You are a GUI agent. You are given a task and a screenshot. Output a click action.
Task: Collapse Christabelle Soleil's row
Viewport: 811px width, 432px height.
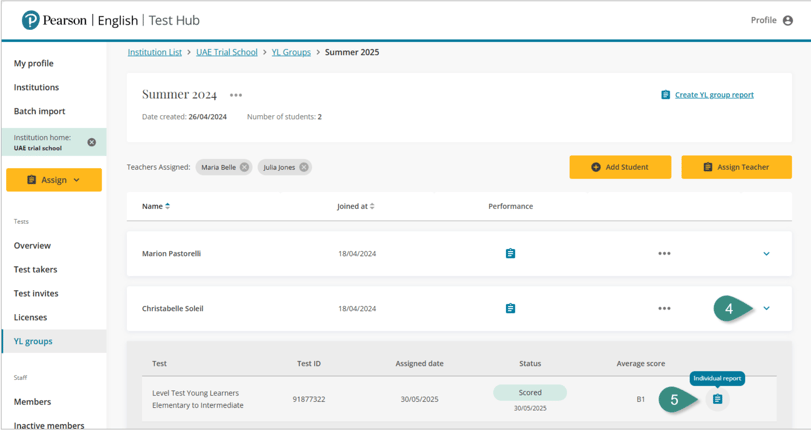(x=766, y=309)
